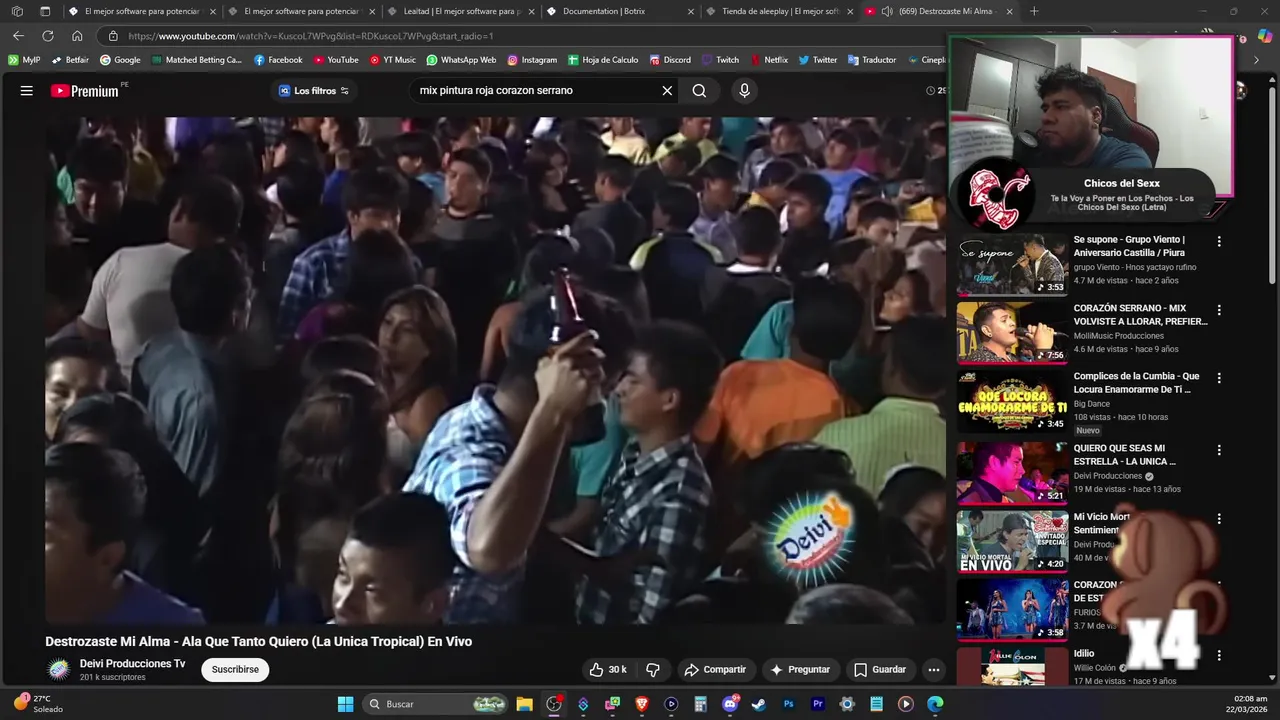Open Premiere Pro from taskbar
This screenshot has width=1280, height=720.
point(818,704)
